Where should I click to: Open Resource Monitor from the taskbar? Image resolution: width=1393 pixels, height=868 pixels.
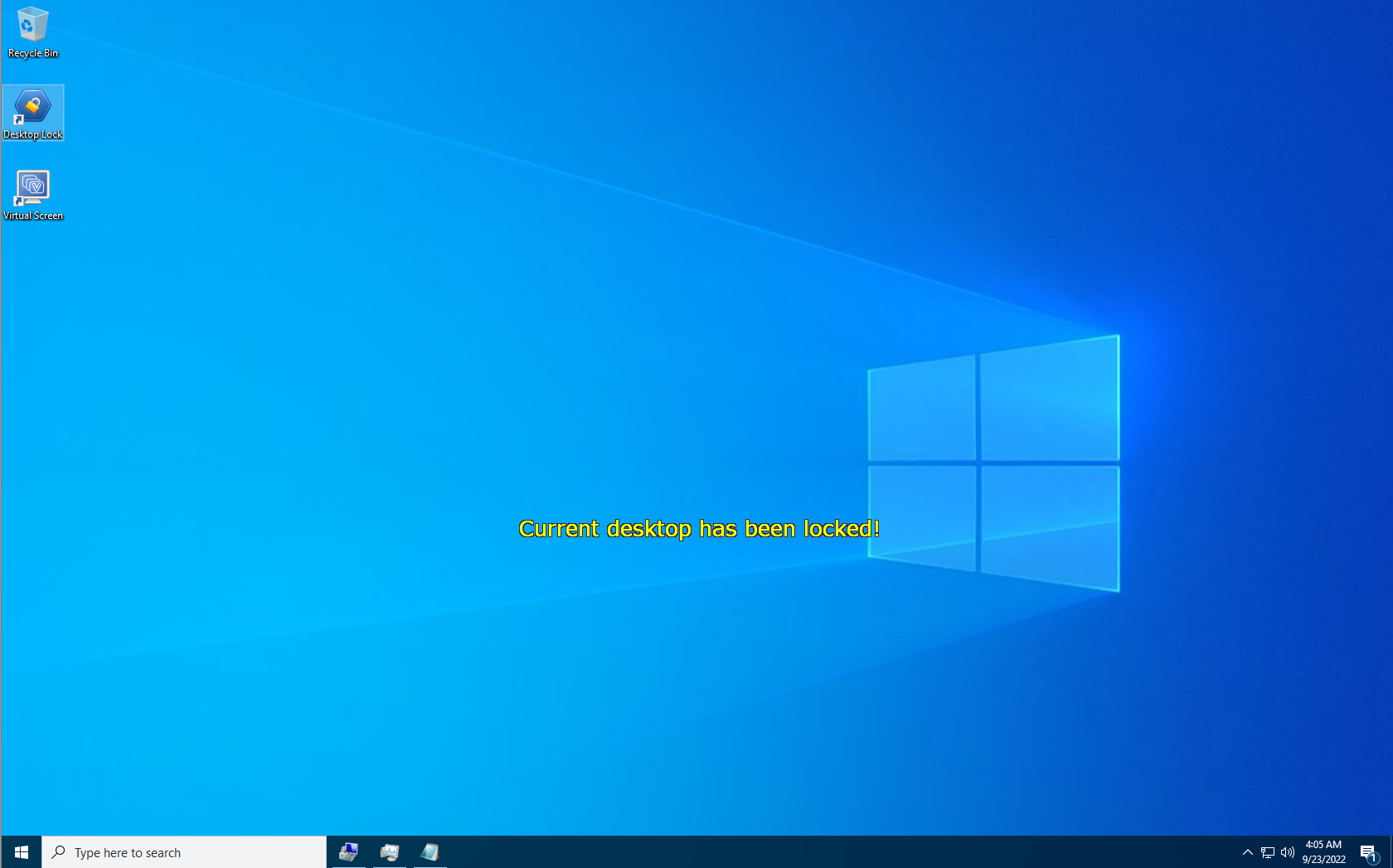pos(390,851)
